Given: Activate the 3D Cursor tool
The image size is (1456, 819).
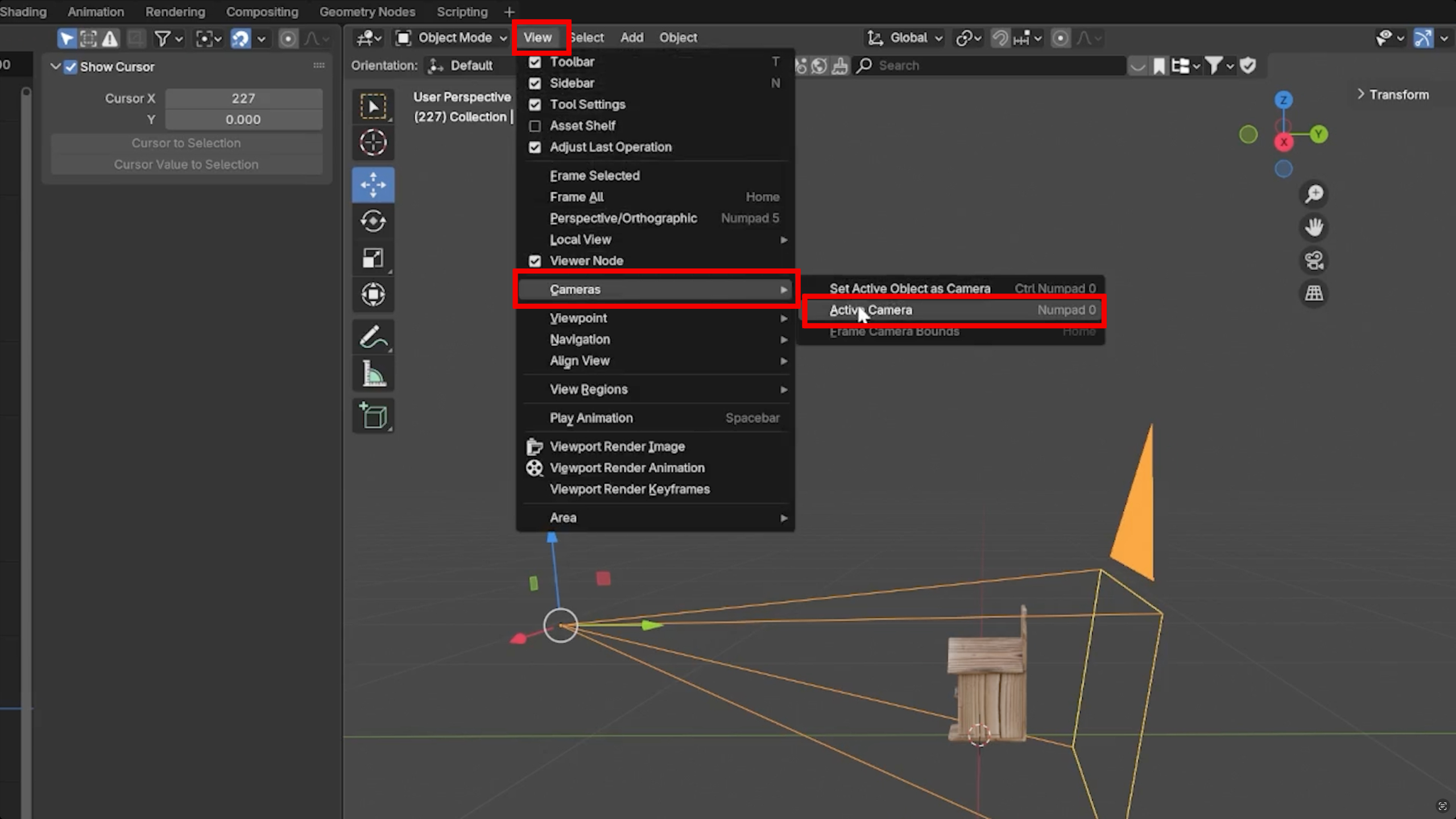Looking at the screenshot, I should click(x=373, y=142).
